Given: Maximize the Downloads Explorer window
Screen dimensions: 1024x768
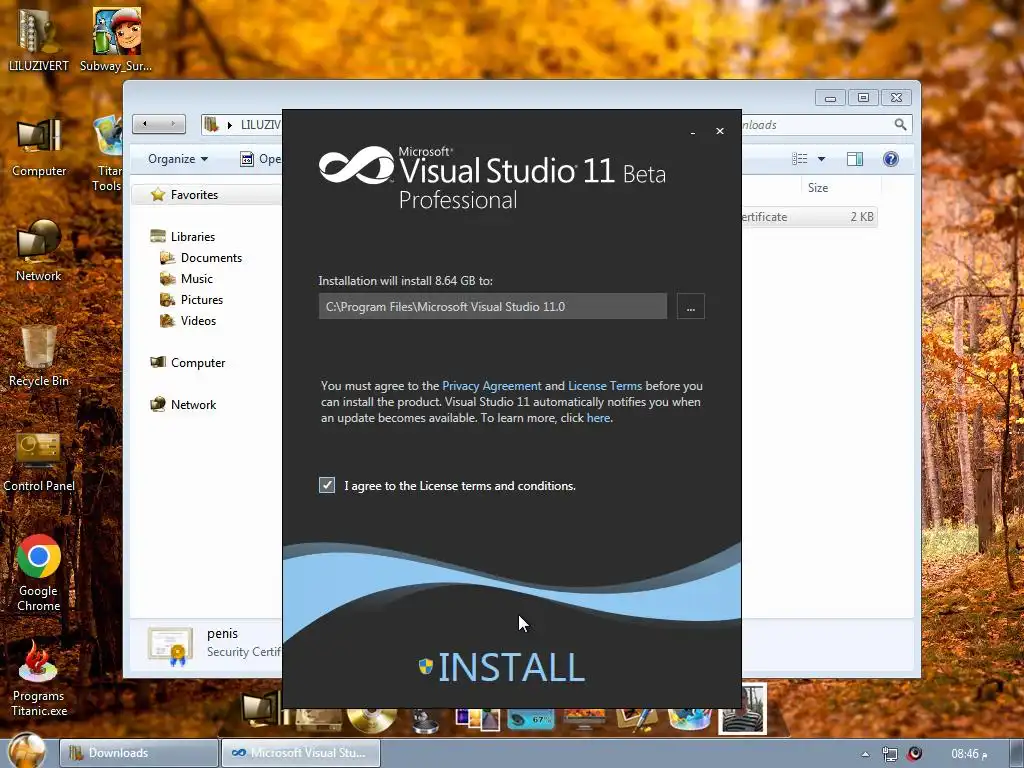Looking at the screenshot, I should [863, 98].
